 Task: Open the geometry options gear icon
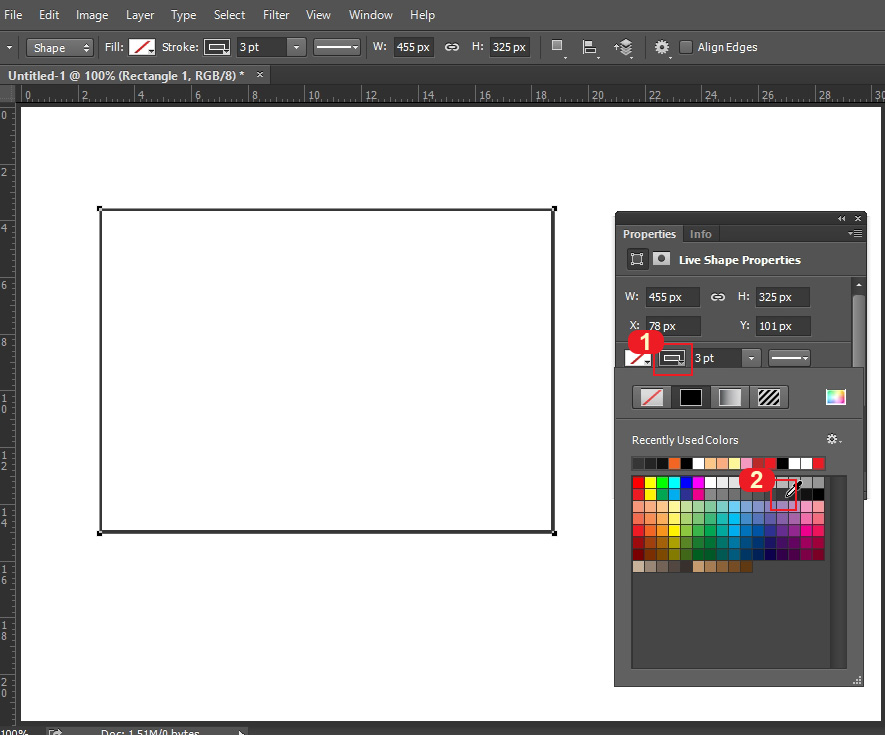(x=662, y=47)
